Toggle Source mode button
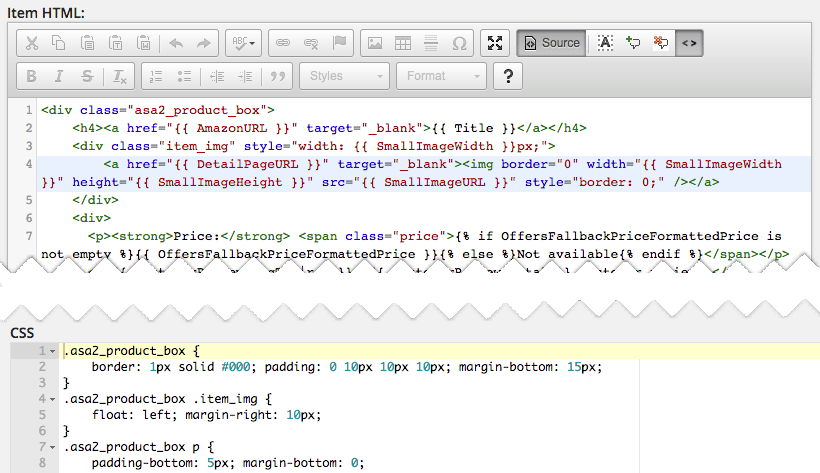Image resolution: width=820 pixels, height=473 pixels. pos(550,43)
